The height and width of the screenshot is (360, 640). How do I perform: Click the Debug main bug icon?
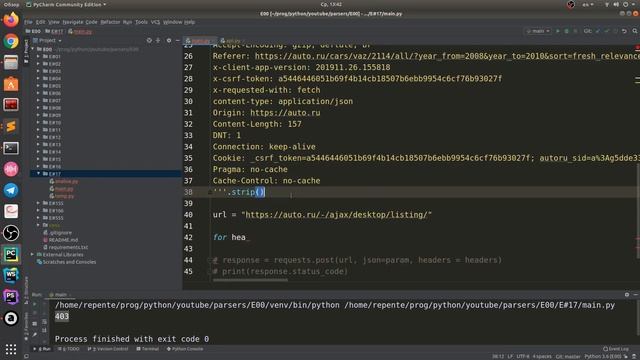coord(567,31)
